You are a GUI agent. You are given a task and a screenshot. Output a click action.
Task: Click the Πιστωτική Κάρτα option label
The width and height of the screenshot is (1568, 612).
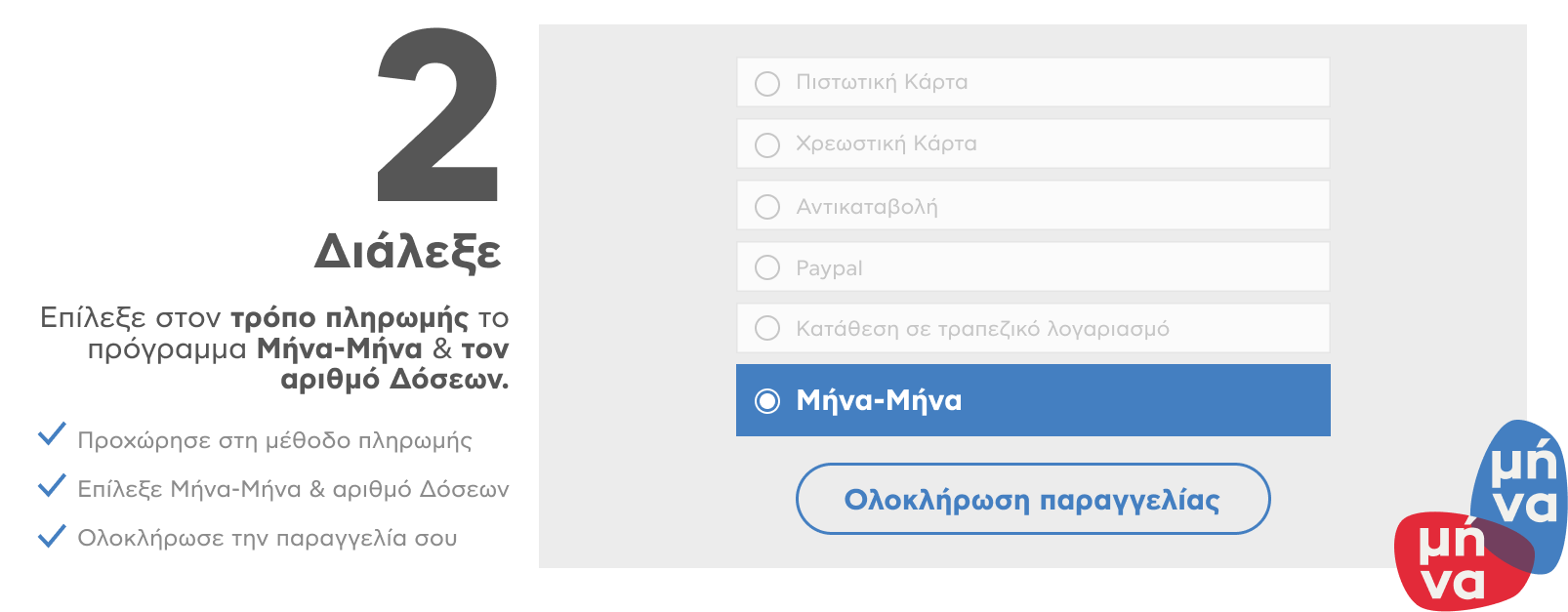tap(882, 82)
